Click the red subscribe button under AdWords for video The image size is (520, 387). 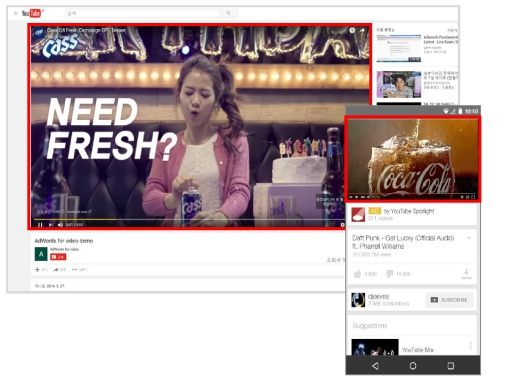[x=58, y=257]
